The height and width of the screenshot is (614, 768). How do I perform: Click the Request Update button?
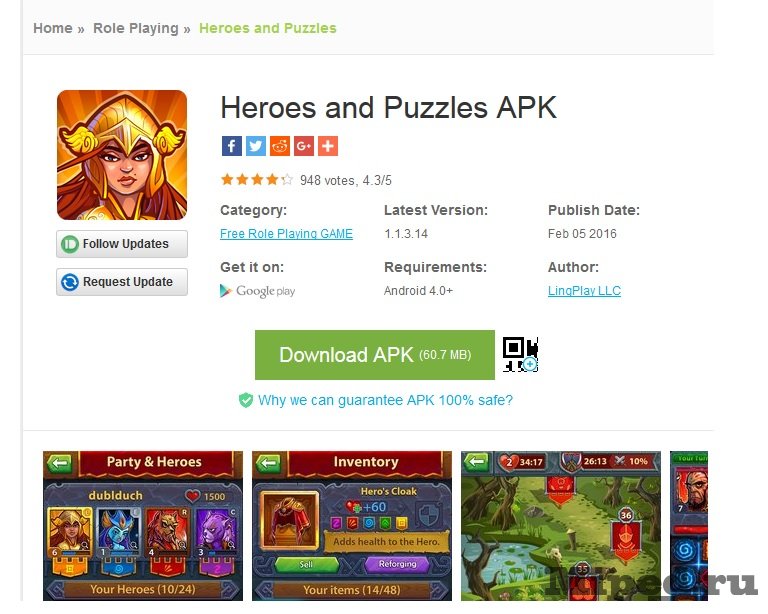click(x=122, y=282)
